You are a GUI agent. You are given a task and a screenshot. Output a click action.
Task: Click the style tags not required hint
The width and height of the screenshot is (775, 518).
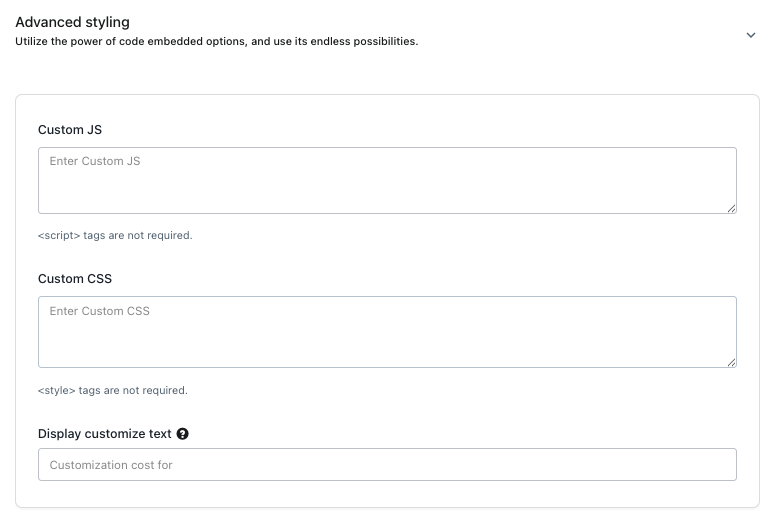113,390
